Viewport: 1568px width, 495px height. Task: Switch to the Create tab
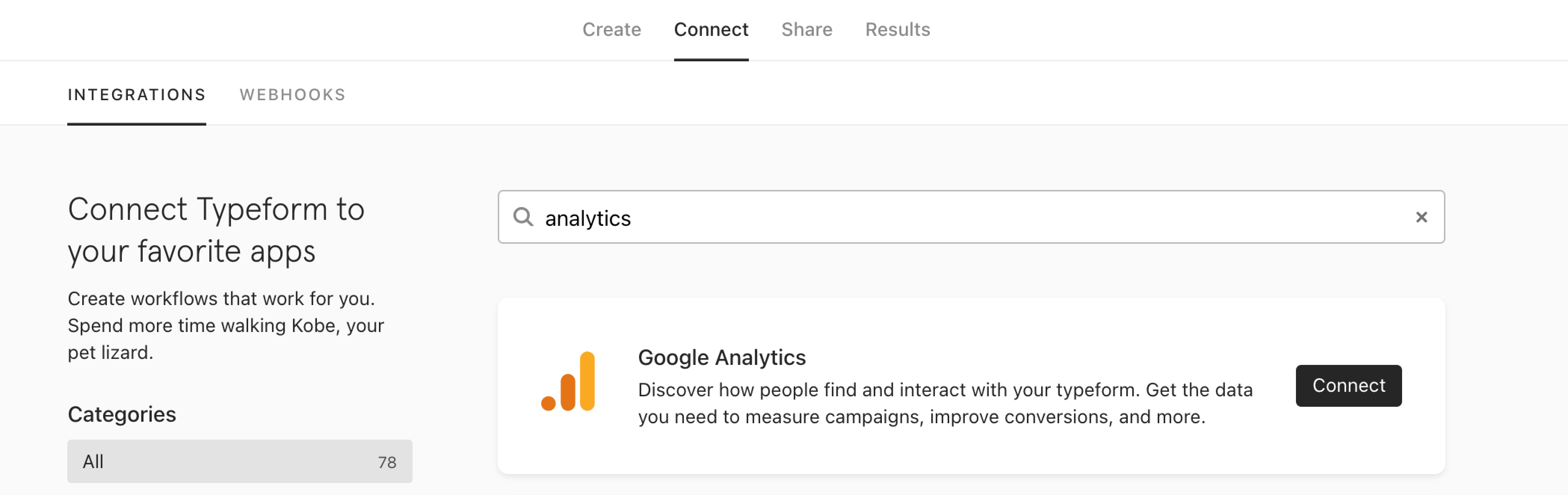(611, 29)
